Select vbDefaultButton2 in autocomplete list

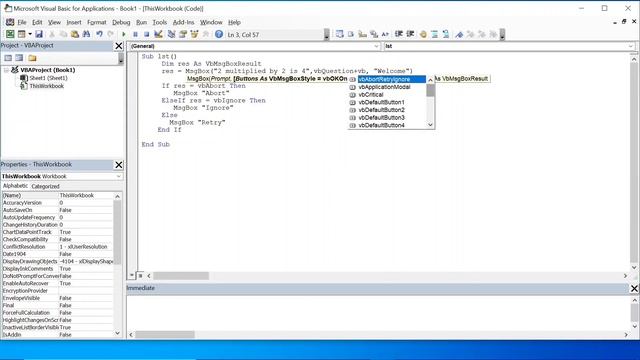click(x=387, y=110)
